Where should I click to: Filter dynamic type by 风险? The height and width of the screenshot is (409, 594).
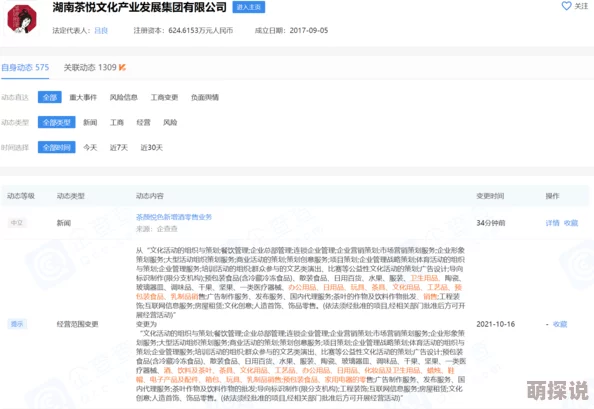pos(170,122)
